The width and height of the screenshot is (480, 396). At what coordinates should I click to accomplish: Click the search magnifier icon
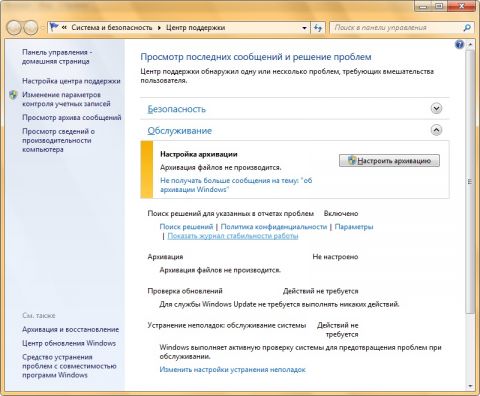(x=467, y=28)
